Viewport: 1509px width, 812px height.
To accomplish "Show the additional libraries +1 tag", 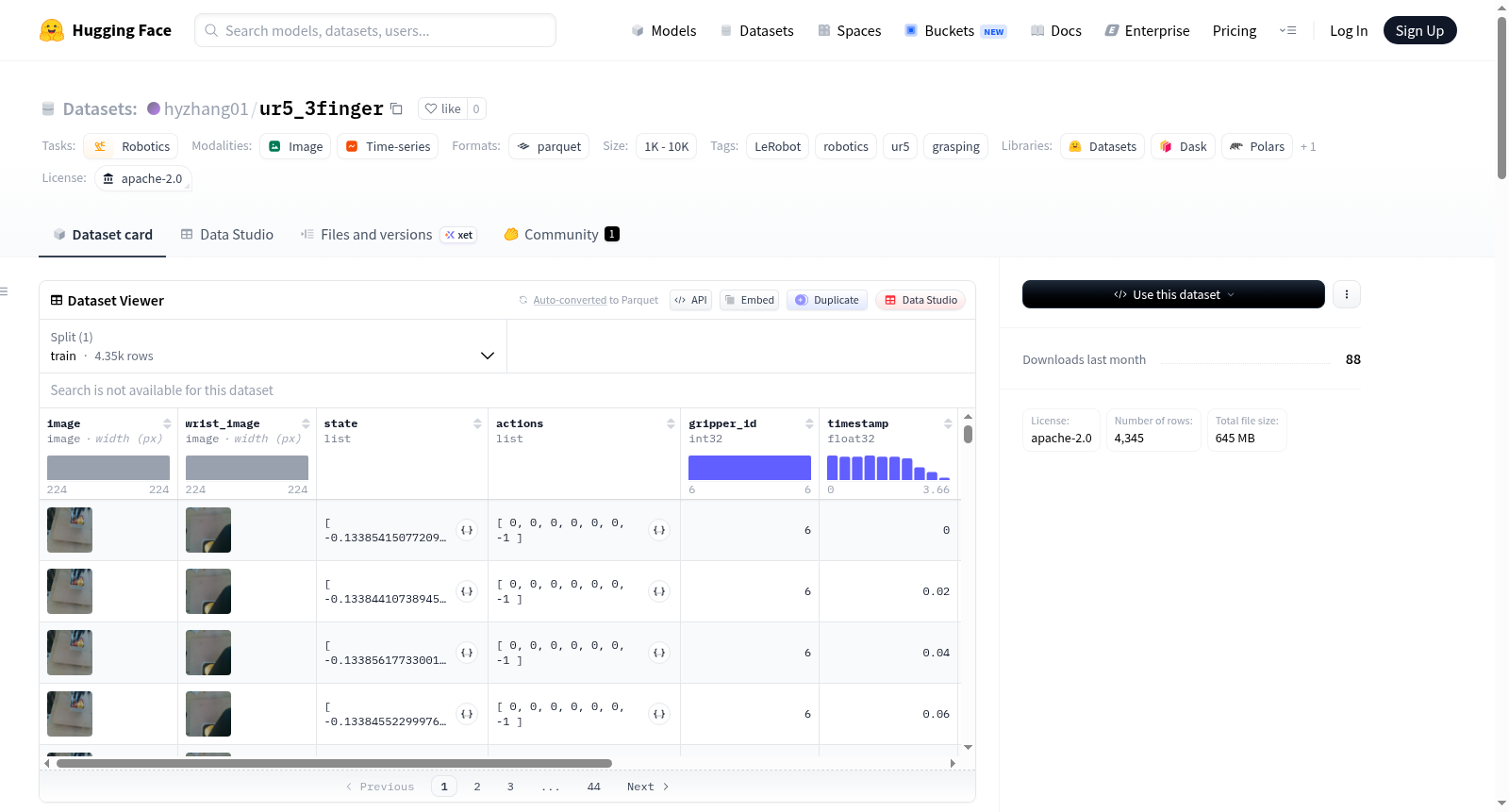I will click(x=1308, y=147).
